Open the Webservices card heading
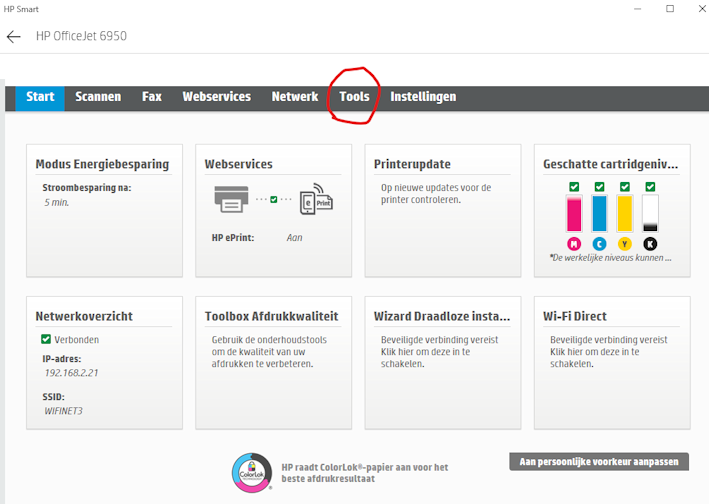This screenshot has height=504, width=709. [x=238, y=164]
